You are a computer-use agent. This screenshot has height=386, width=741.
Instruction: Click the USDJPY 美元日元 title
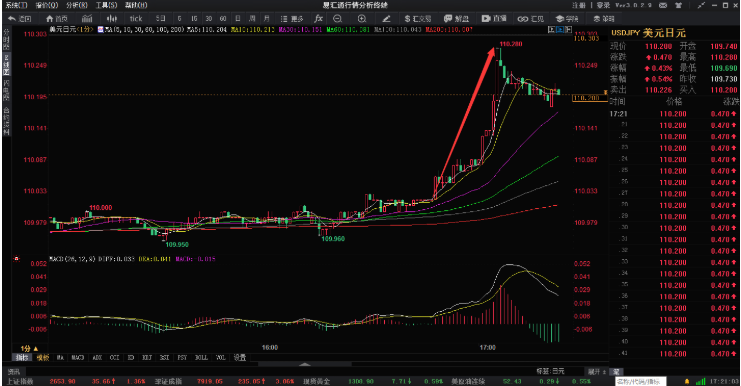pos(648,33)
